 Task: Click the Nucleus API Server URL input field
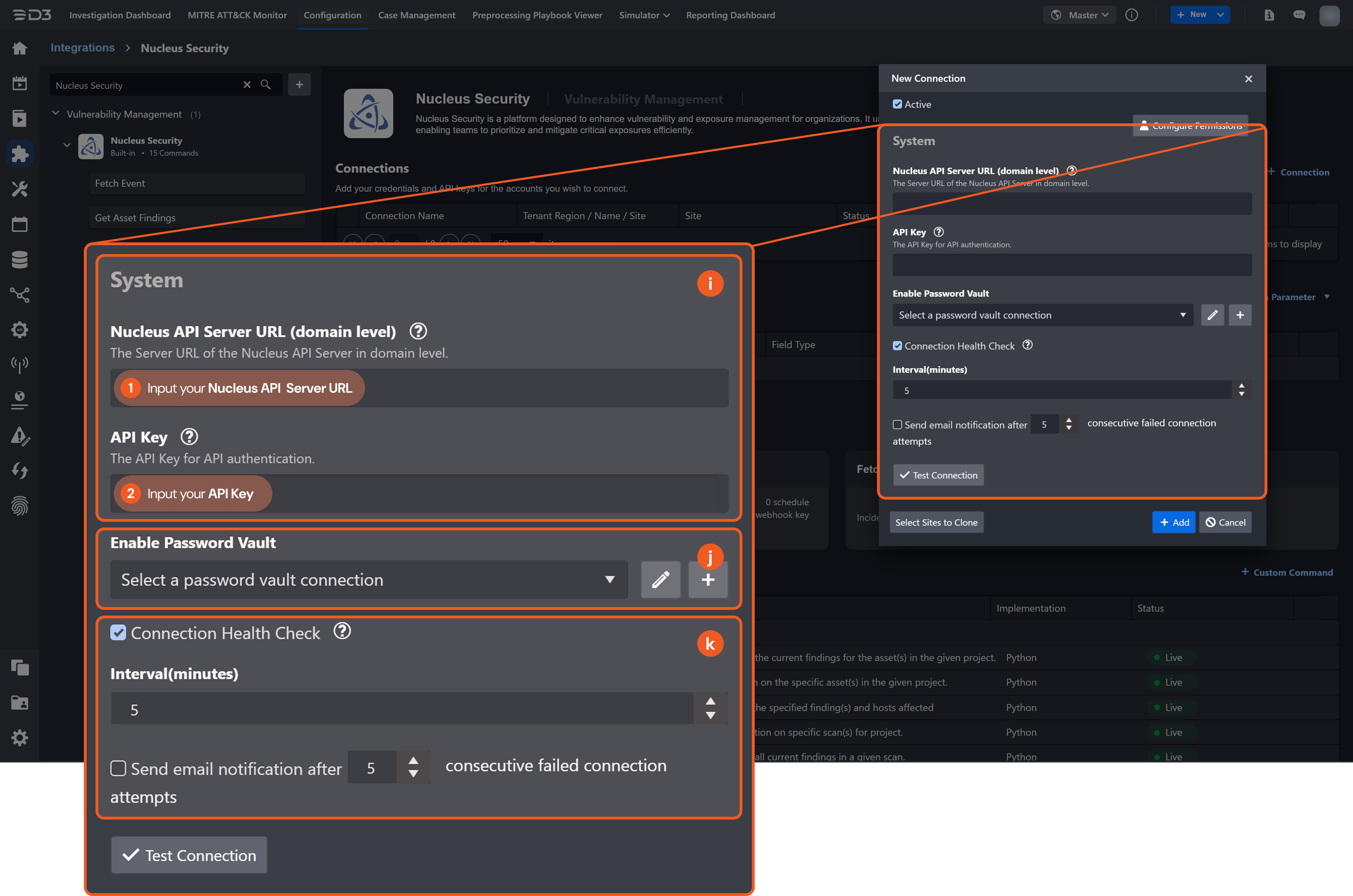coord(1072,204)
